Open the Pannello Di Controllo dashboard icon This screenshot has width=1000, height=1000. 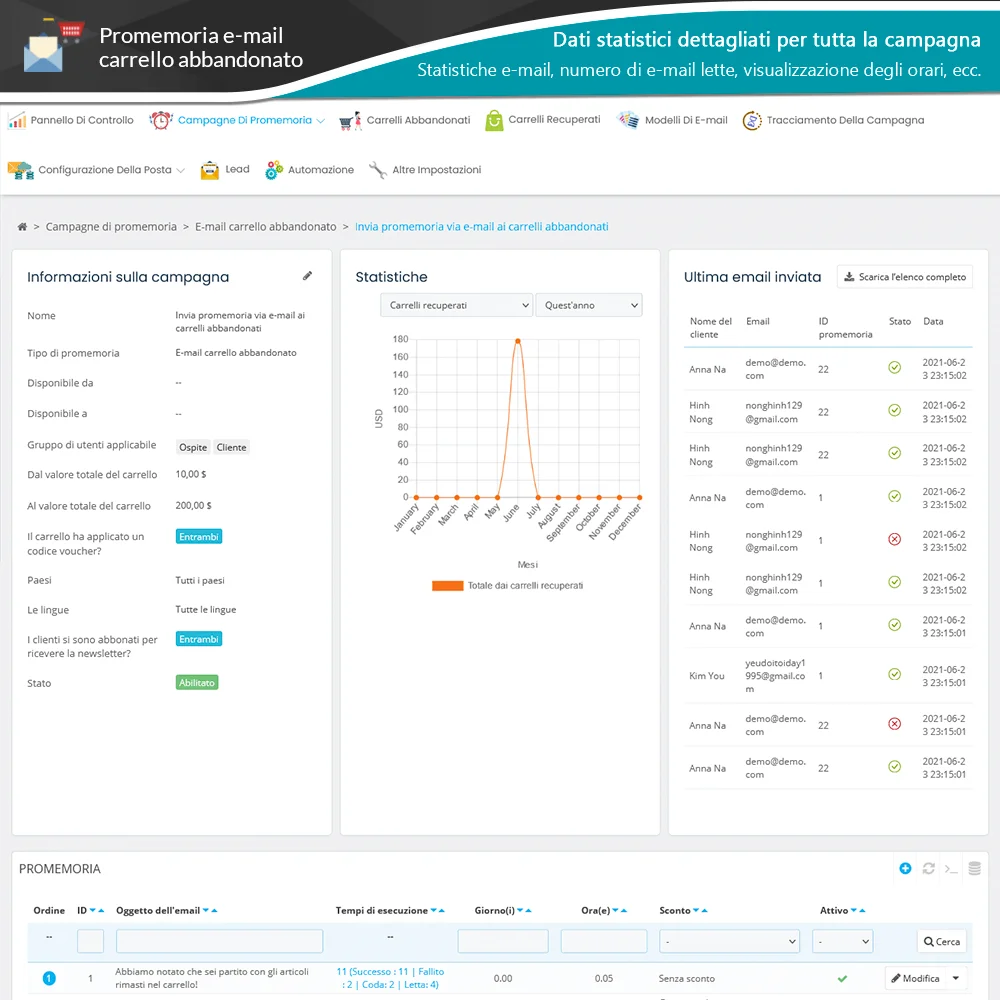coord(19,119)
